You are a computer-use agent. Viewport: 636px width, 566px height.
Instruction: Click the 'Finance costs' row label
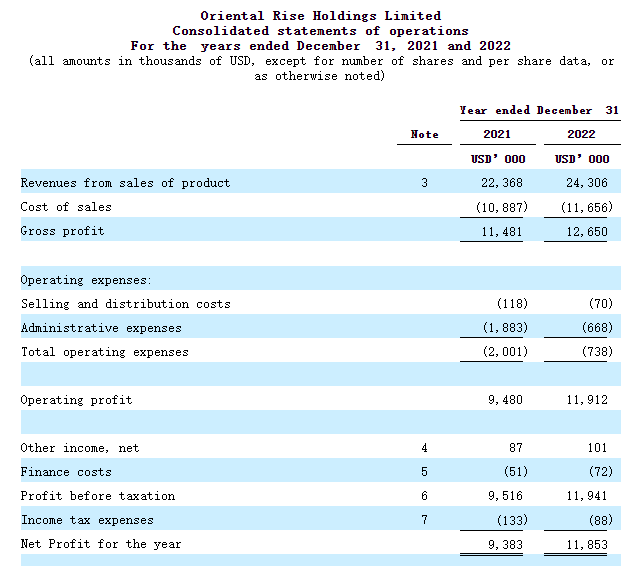66,472
